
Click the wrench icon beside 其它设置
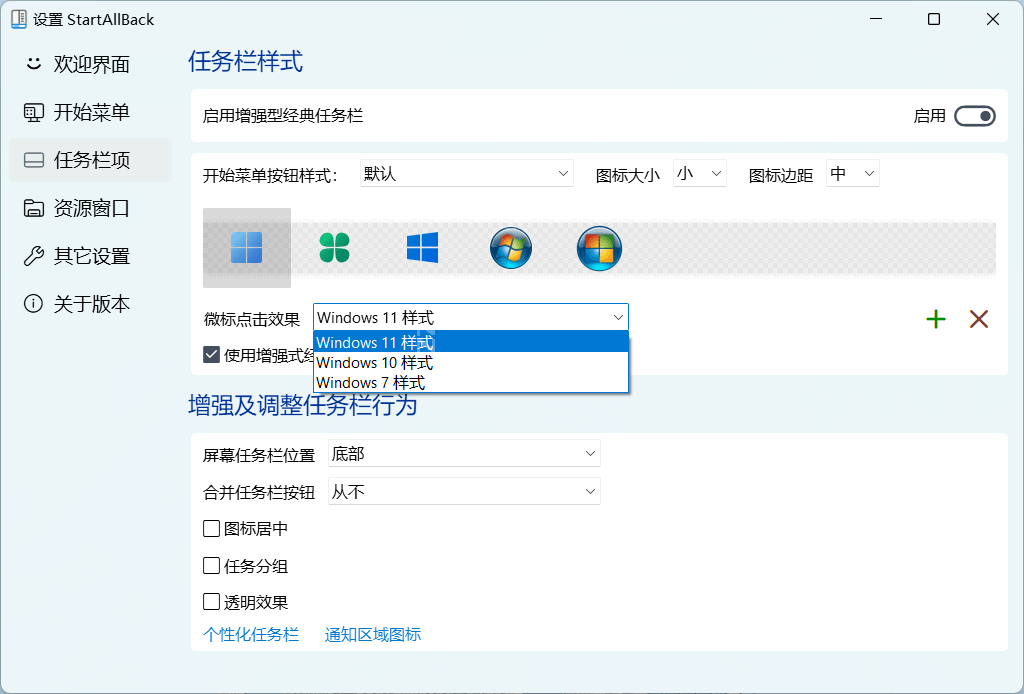pyautogui.click(x=33, y=256)
